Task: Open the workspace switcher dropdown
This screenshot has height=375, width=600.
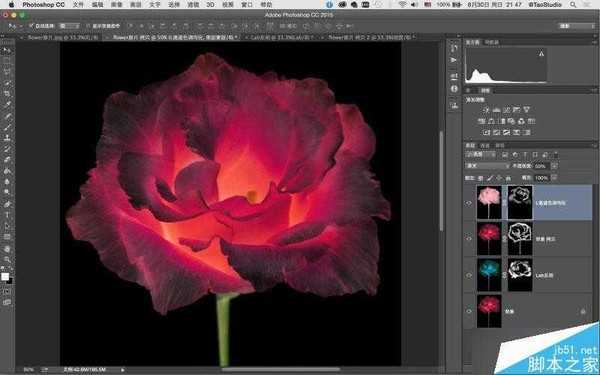Action: [x=576, y=26]
